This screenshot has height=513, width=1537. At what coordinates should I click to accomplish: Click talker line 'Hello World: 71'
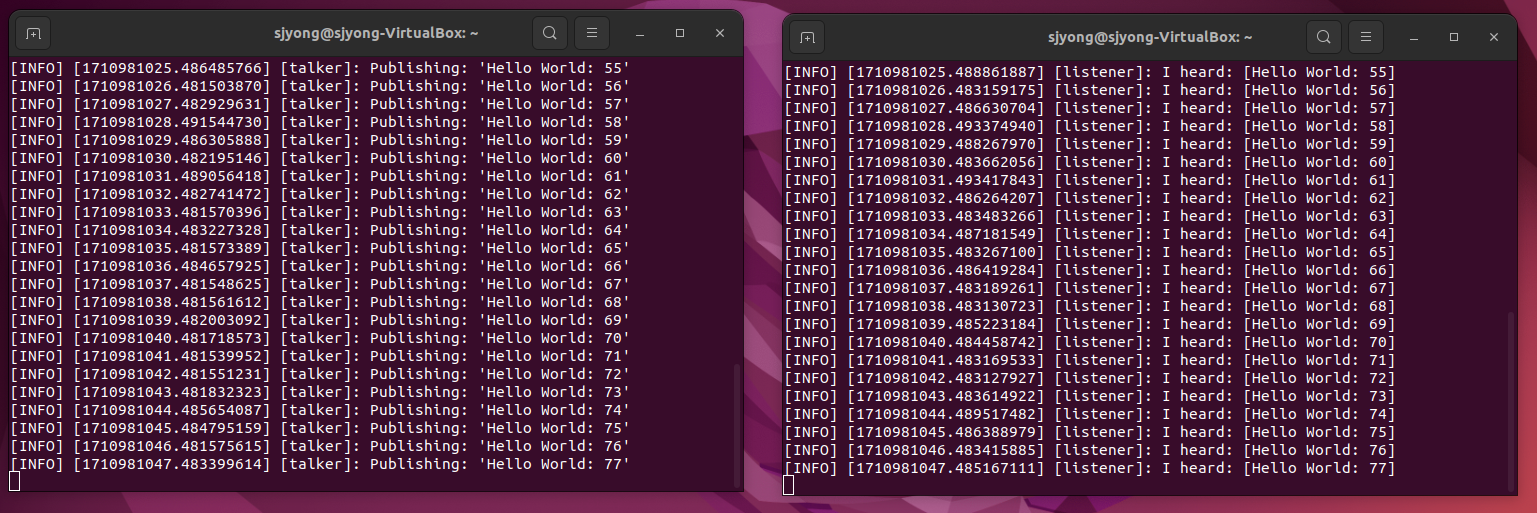coord(319,356)
